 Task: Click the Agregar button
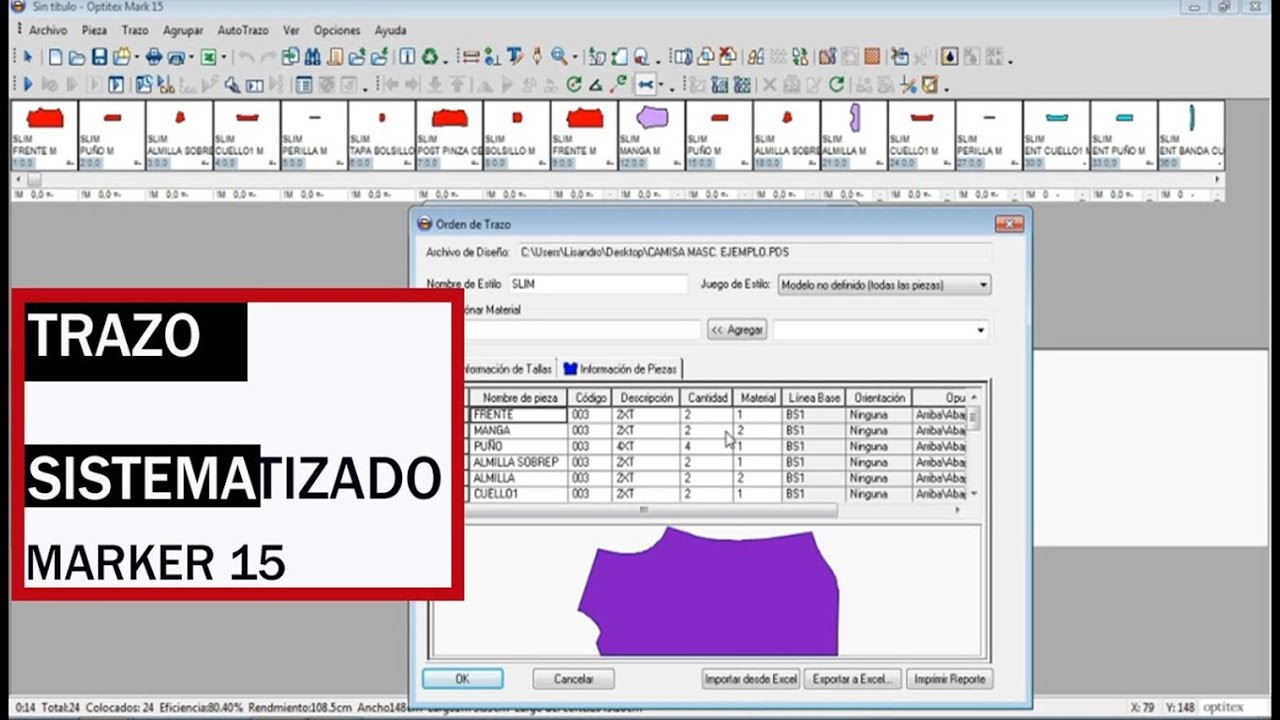(737, 329)
